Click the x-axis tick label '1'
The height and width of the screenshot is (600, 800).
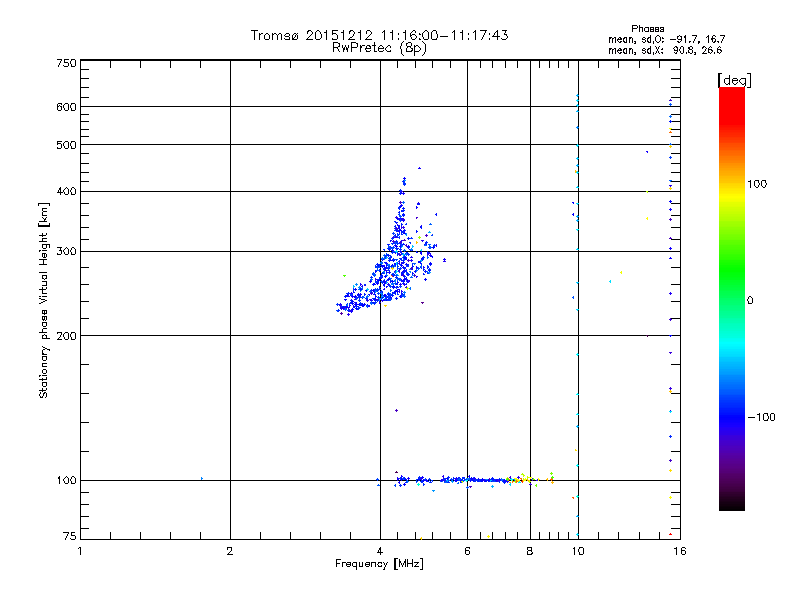pos(80,551)
